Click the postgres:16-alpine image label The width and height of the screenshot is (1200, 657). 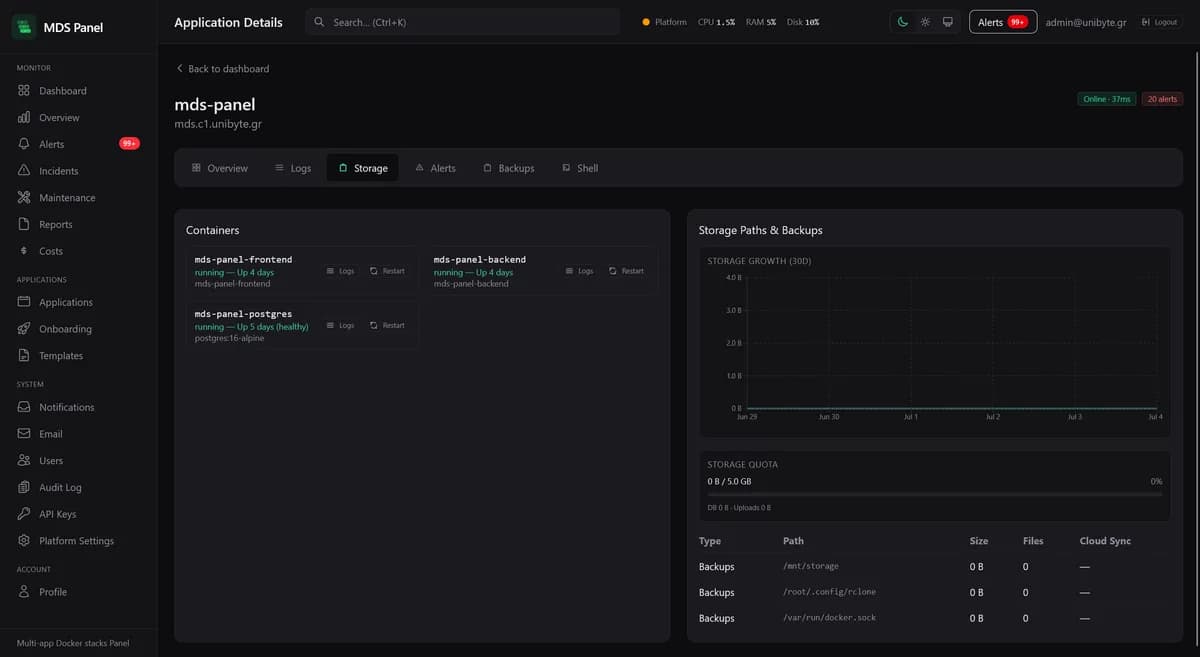230,338
